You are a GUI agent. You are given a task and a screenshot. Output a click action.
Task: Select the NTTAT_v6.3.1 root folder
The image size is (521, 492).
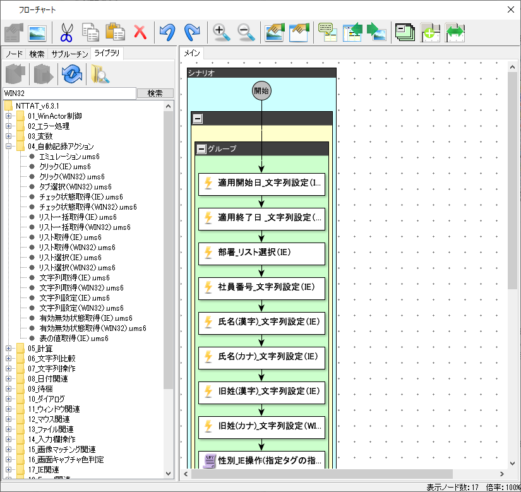(37, 106)
